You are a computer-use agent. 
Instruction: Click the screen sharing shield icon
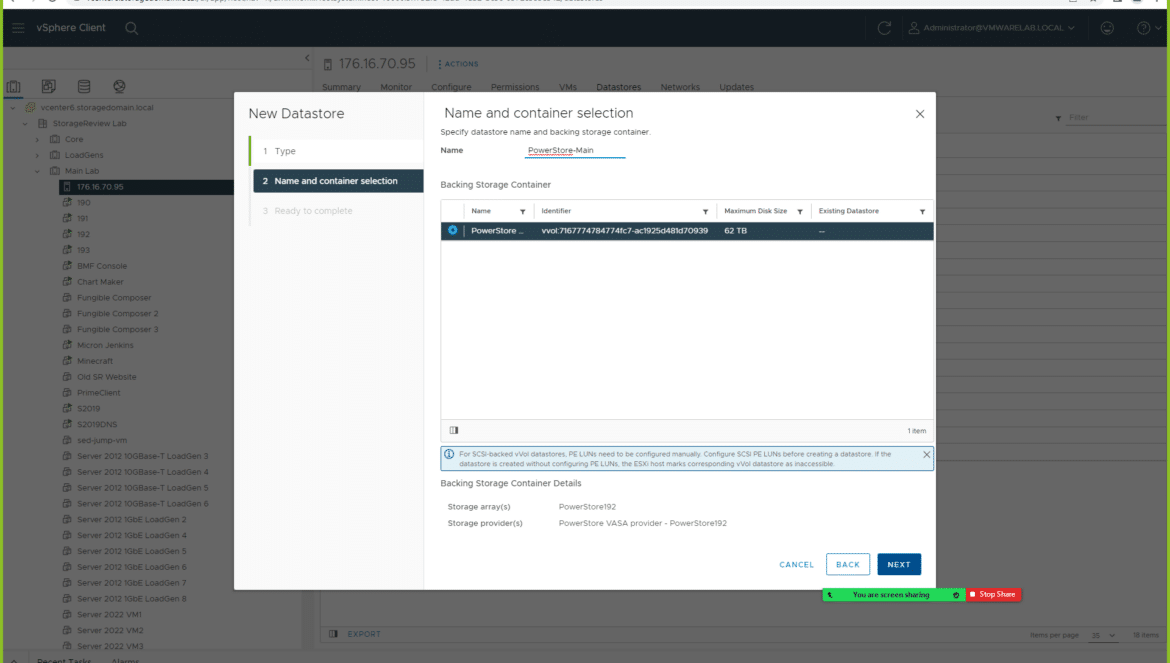[956, 595]
